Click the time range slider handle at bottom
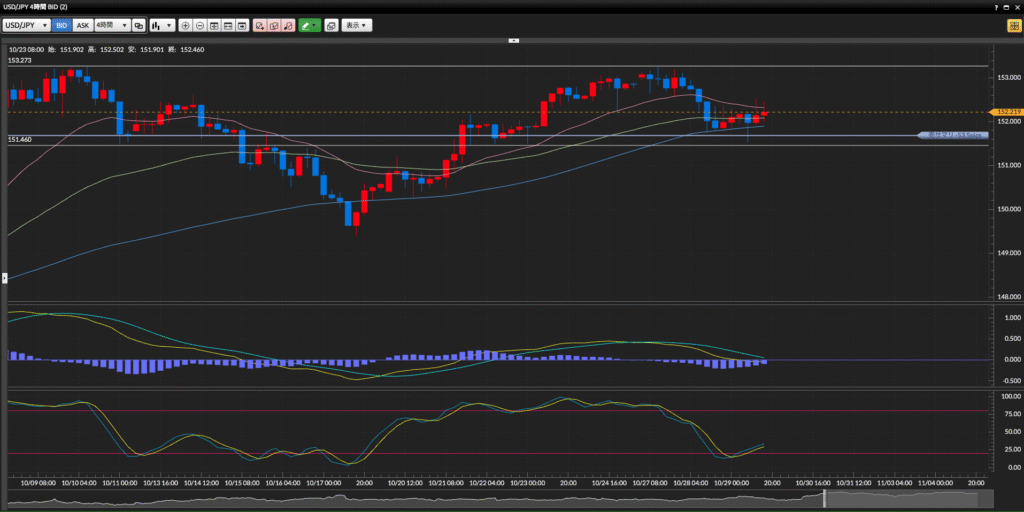1024x512 pixels. pyautogui.click(x=823, y=499)
